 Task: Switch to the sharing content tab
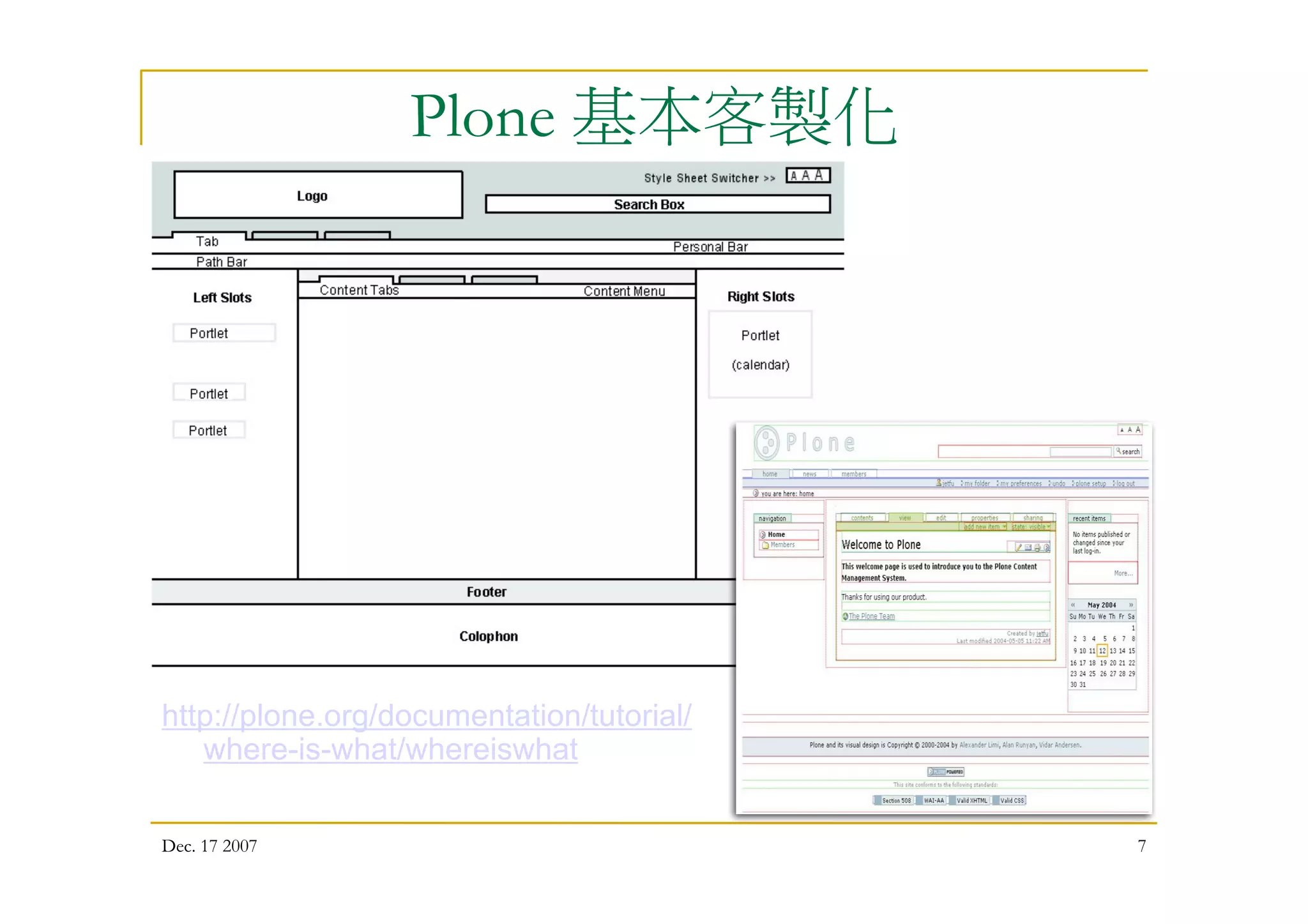pos(1033,518)
